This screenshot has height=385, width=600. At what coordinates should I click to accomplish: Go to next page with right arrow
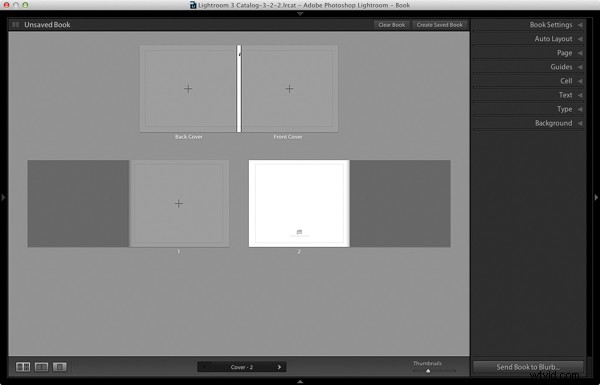click(279, 367)
